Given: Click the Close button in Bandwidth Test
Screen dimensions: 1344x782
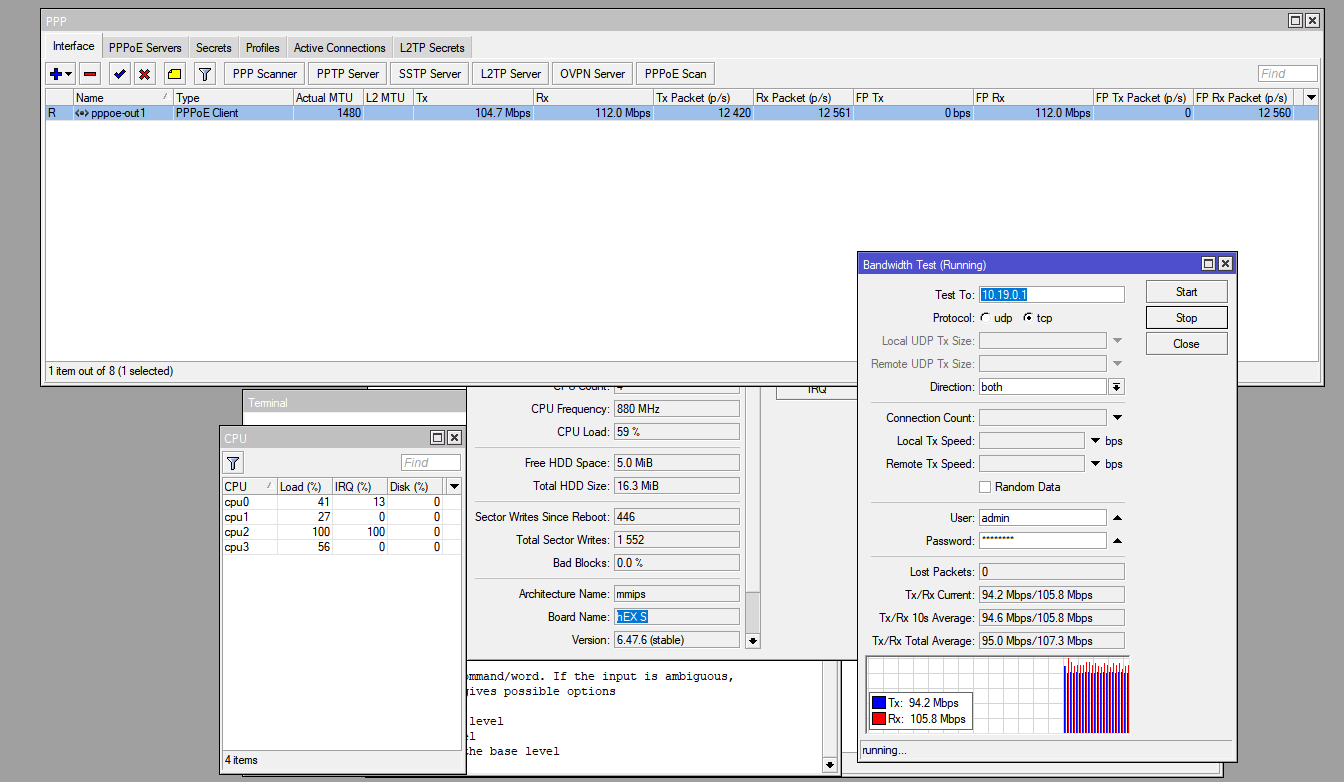Looking at the screenshot, I should [x=1187, y=344].
